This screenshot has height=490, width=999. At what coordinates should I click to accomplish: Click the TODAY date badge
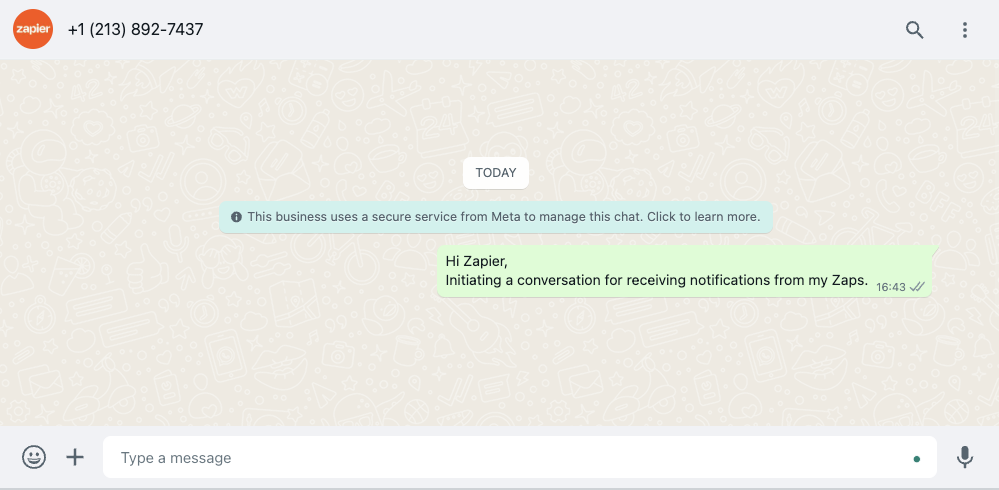point(496,173)
